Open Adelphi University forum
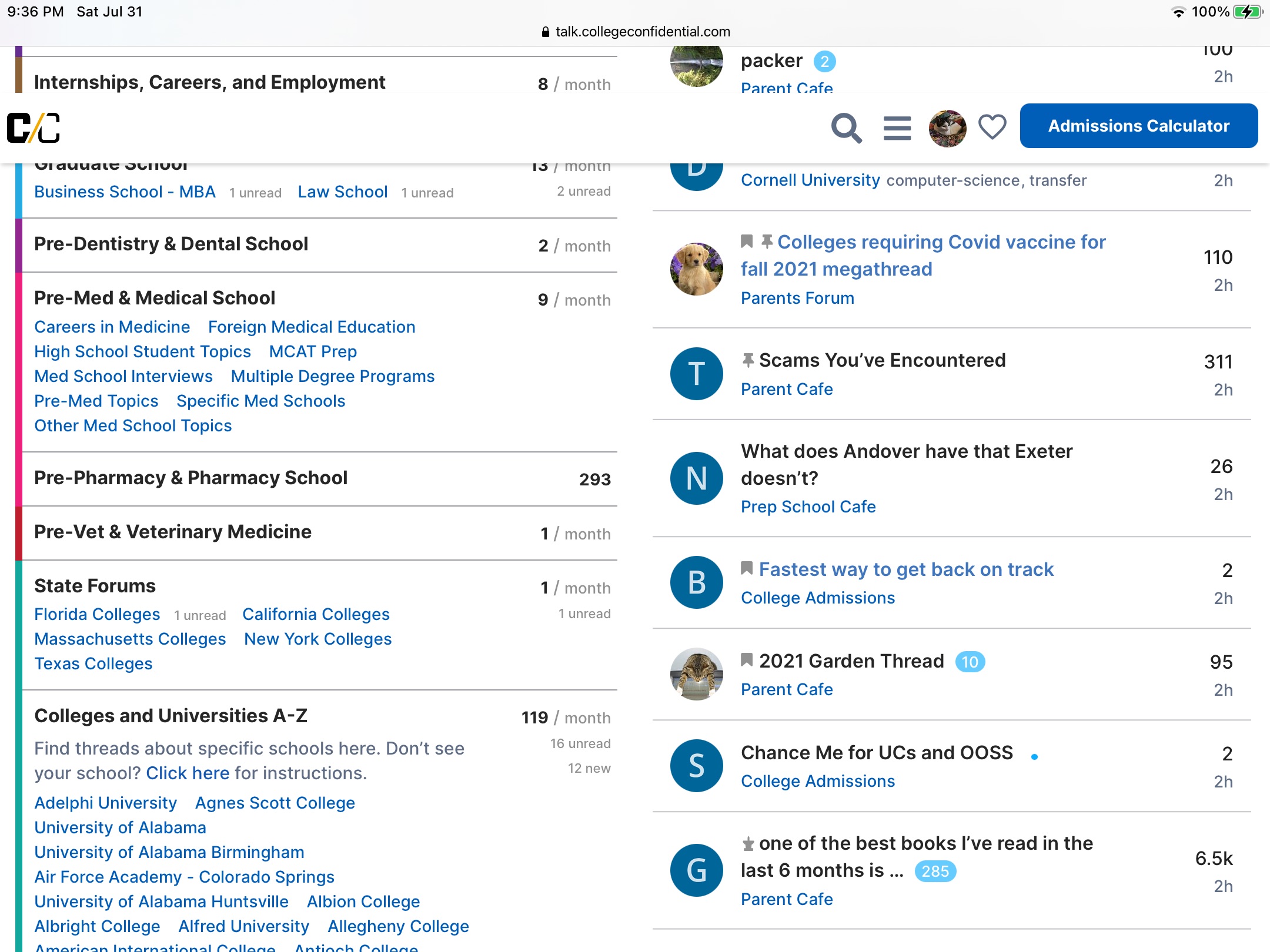The height and width of the screenshot is (952, 1270). [105, 803]
